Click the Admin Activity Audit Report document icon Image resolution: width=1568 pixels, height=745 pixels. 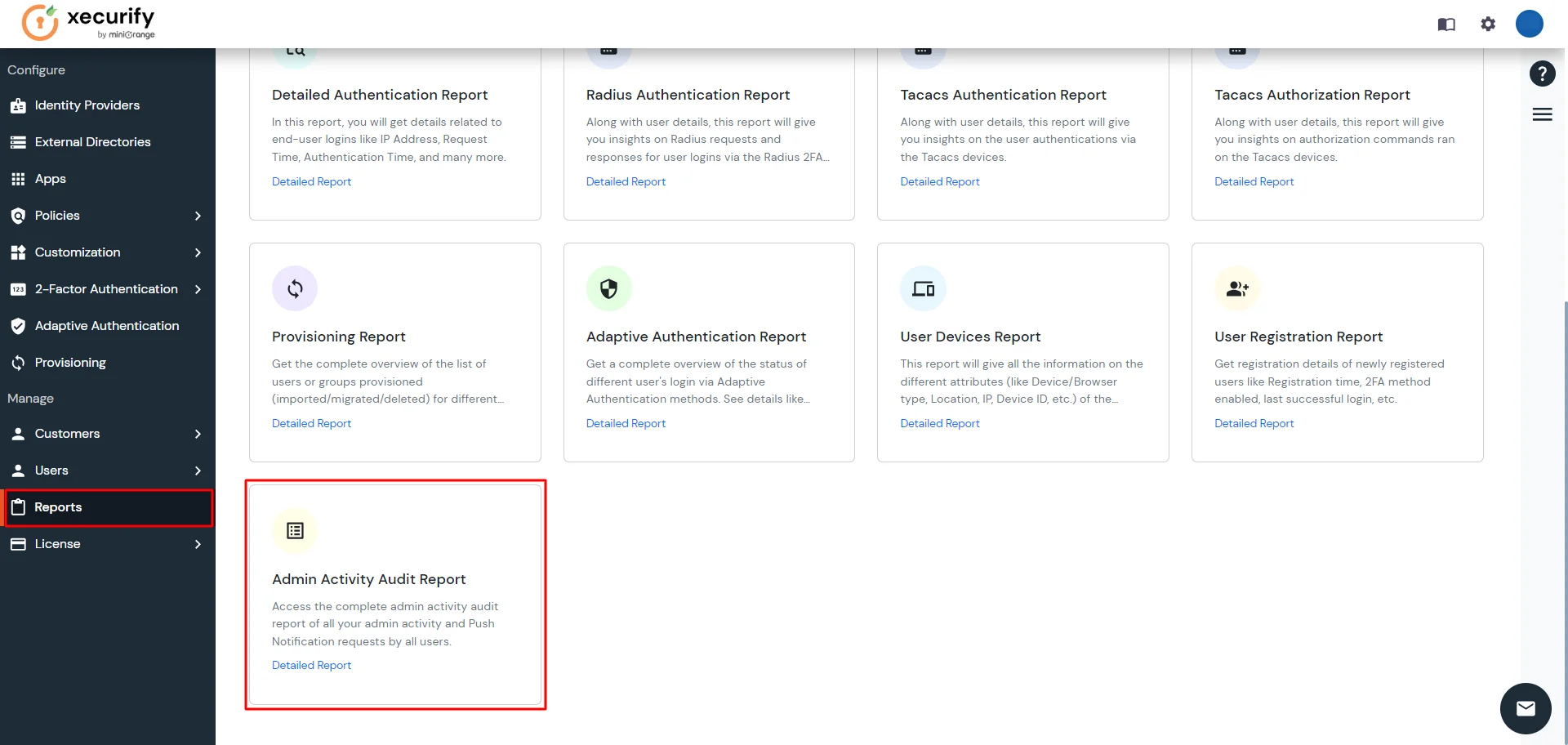(x=295, y=530)
